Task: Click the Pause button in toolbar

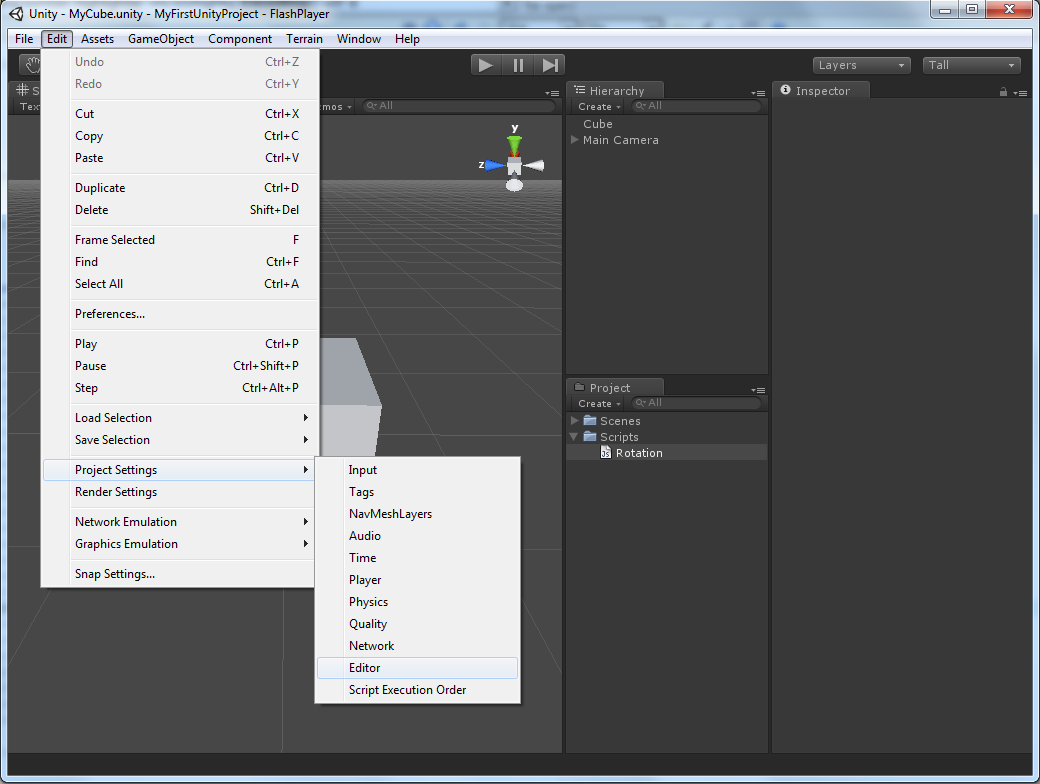Action: tap(518, 65)
